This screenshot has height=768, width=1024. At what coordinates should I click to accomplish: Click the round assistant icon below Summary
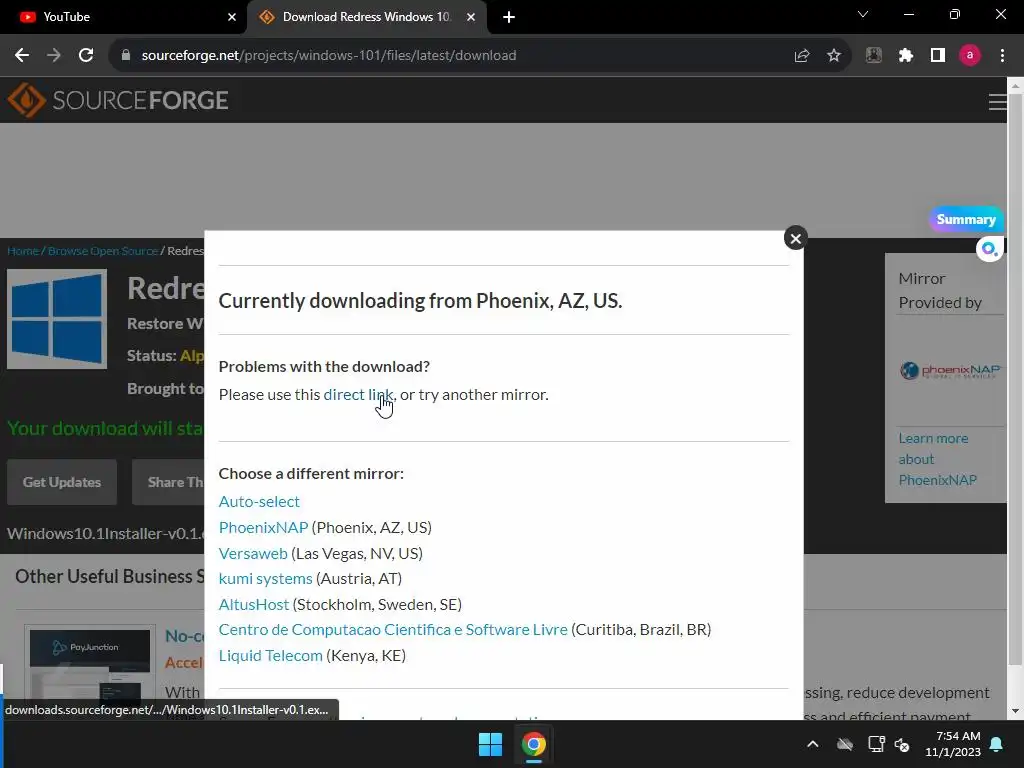[989, 249]
